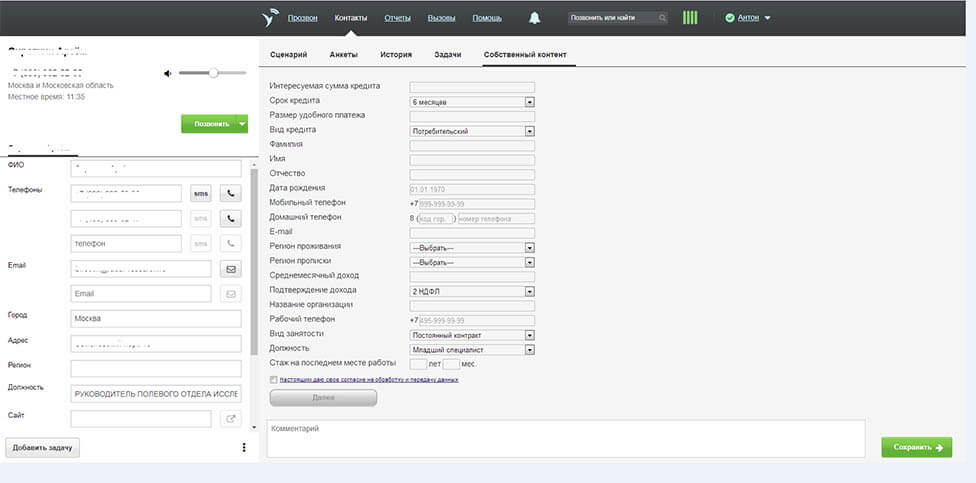
Task: Open the Вид кредита dropdown
Action: [530, 131]
